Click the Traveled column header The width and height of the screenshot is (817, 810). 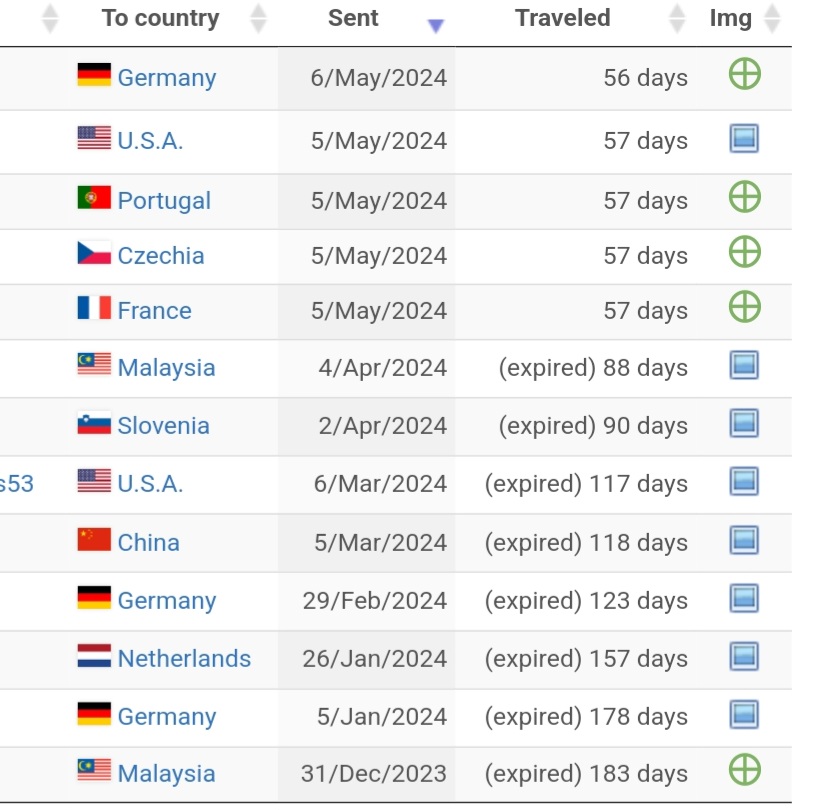click(563, 18)
